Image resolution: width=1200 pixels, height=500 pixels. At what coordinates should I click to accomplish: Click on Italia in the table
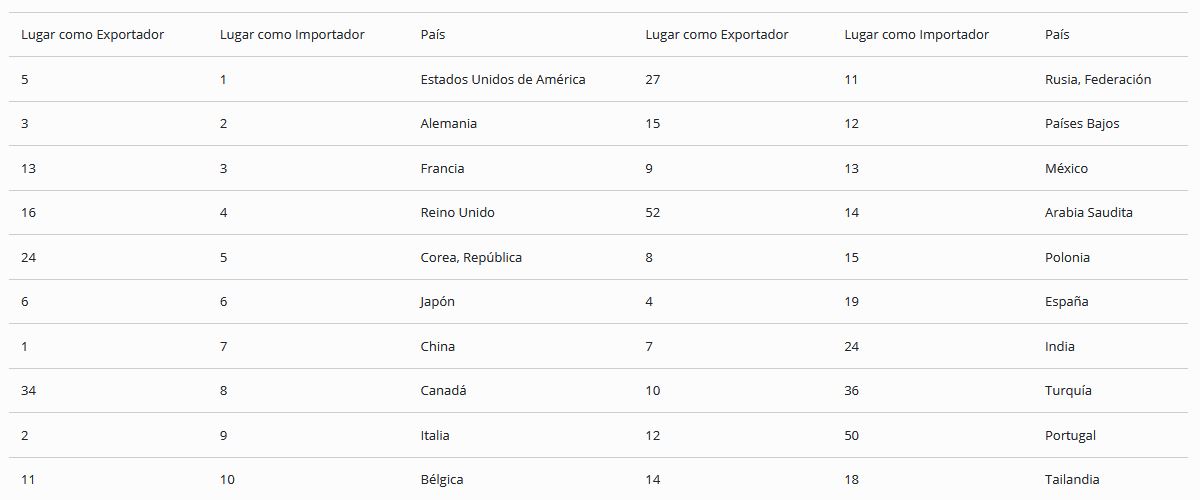[435, 435]
